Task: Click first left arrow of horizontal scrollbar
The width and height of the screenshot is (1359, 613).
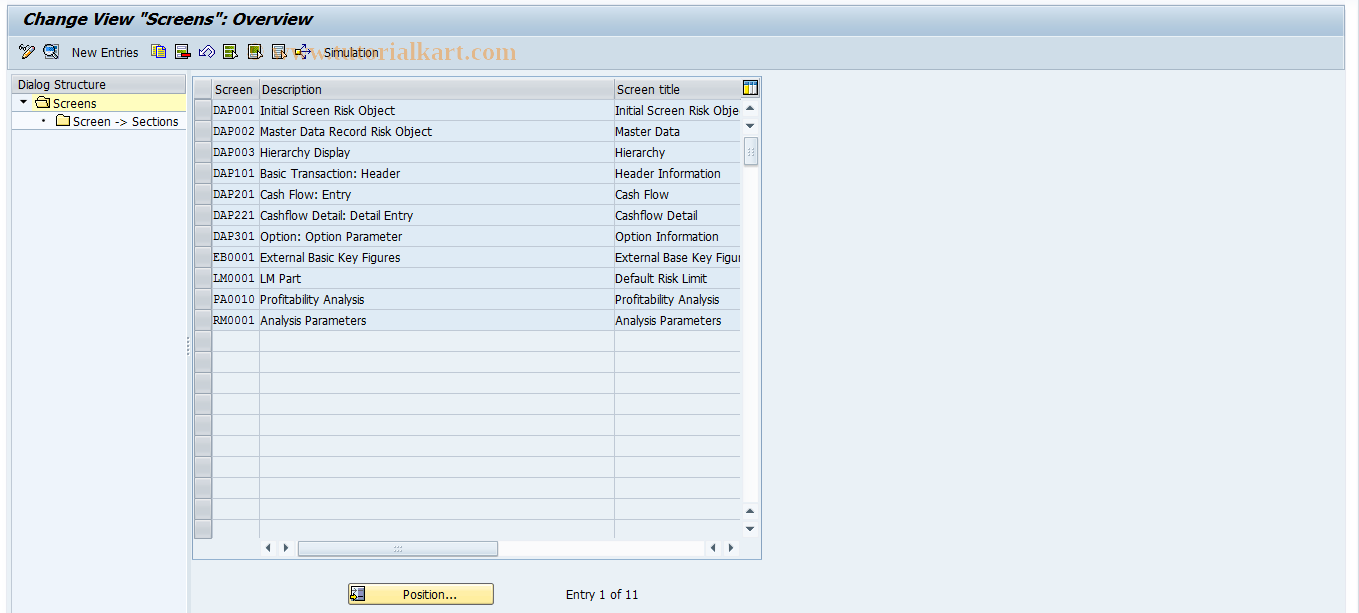Action: coord(268,548)
